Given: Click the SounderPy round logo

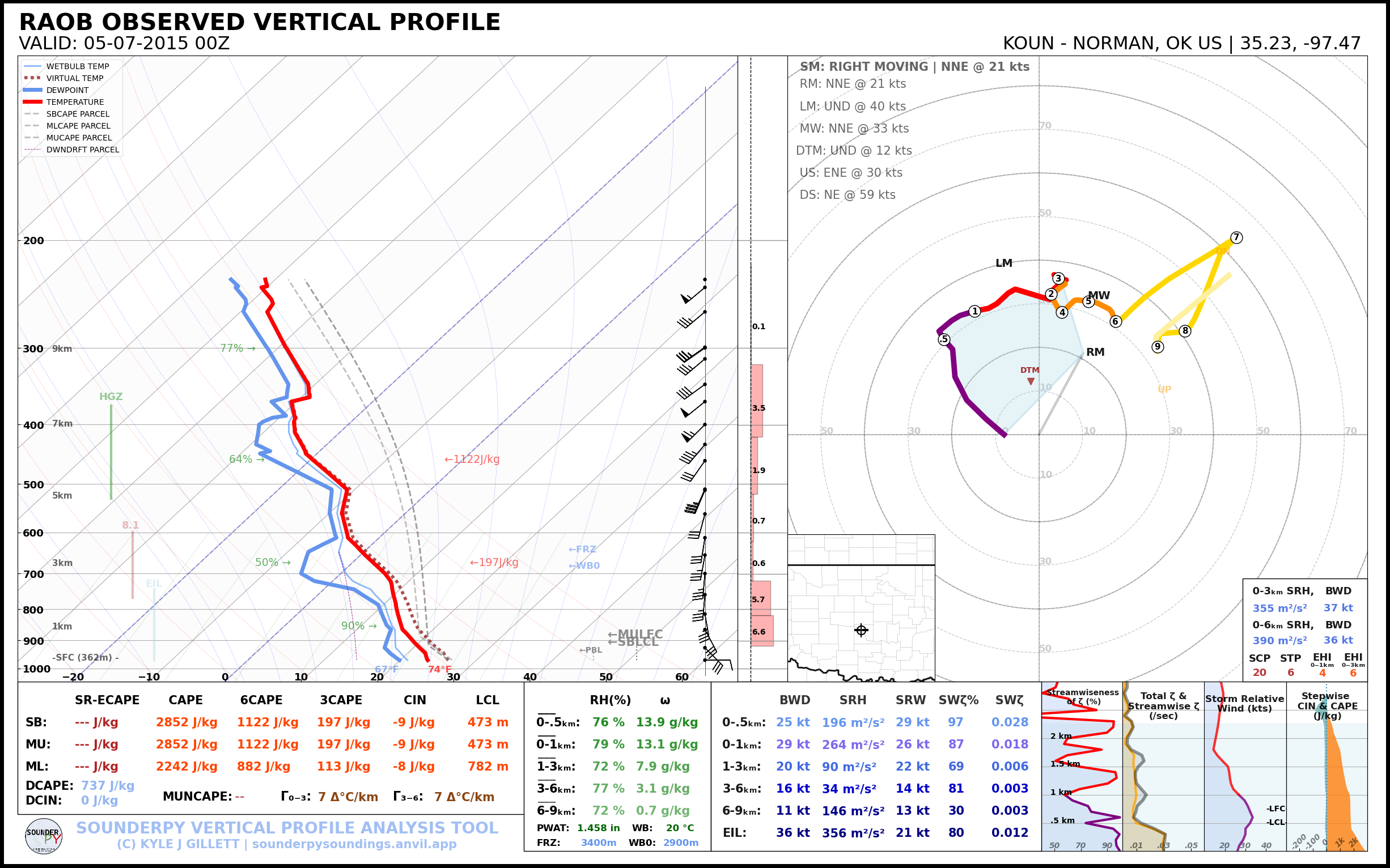Looking at the screenshot, I should (44, 836).
